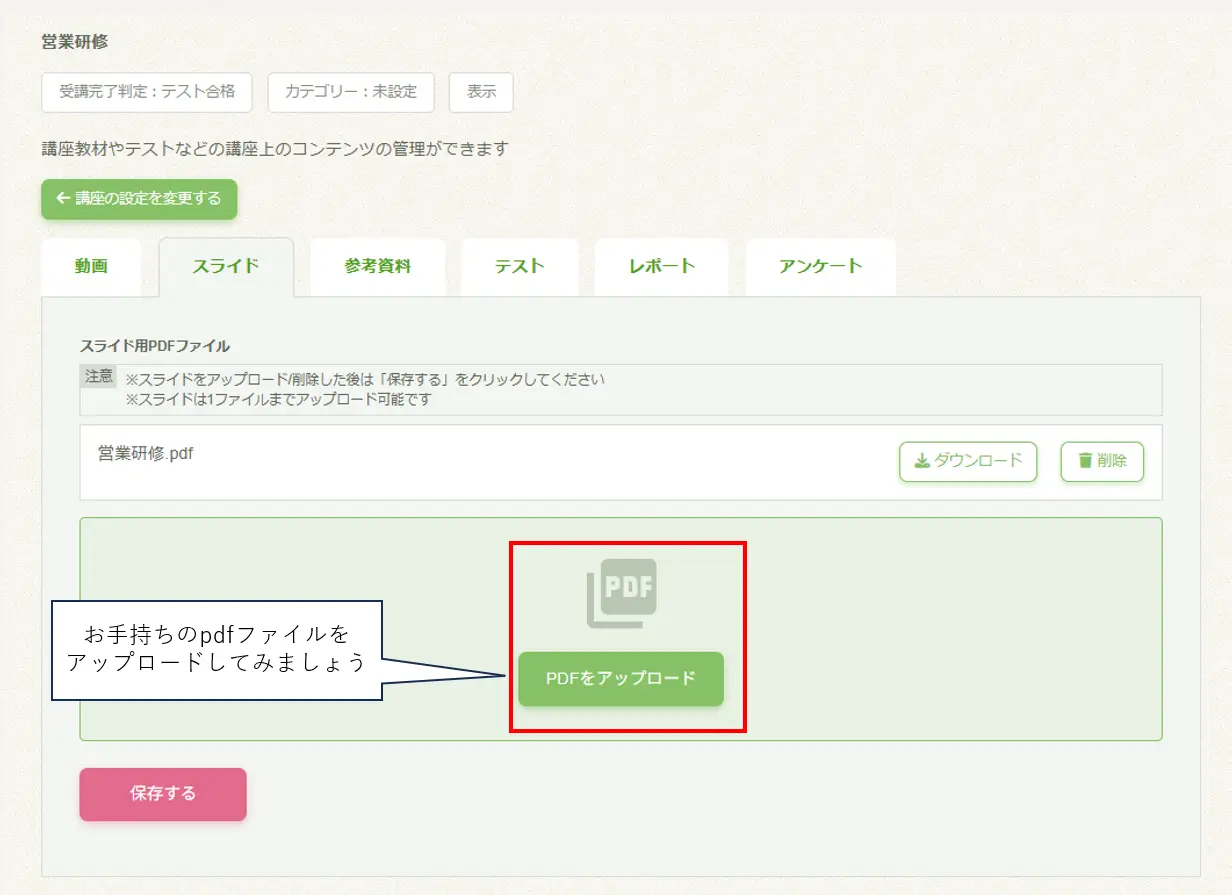Click the 表示 badge at the top
The height and width of the screenshot is (895, 1232).
tap(481, 92)
